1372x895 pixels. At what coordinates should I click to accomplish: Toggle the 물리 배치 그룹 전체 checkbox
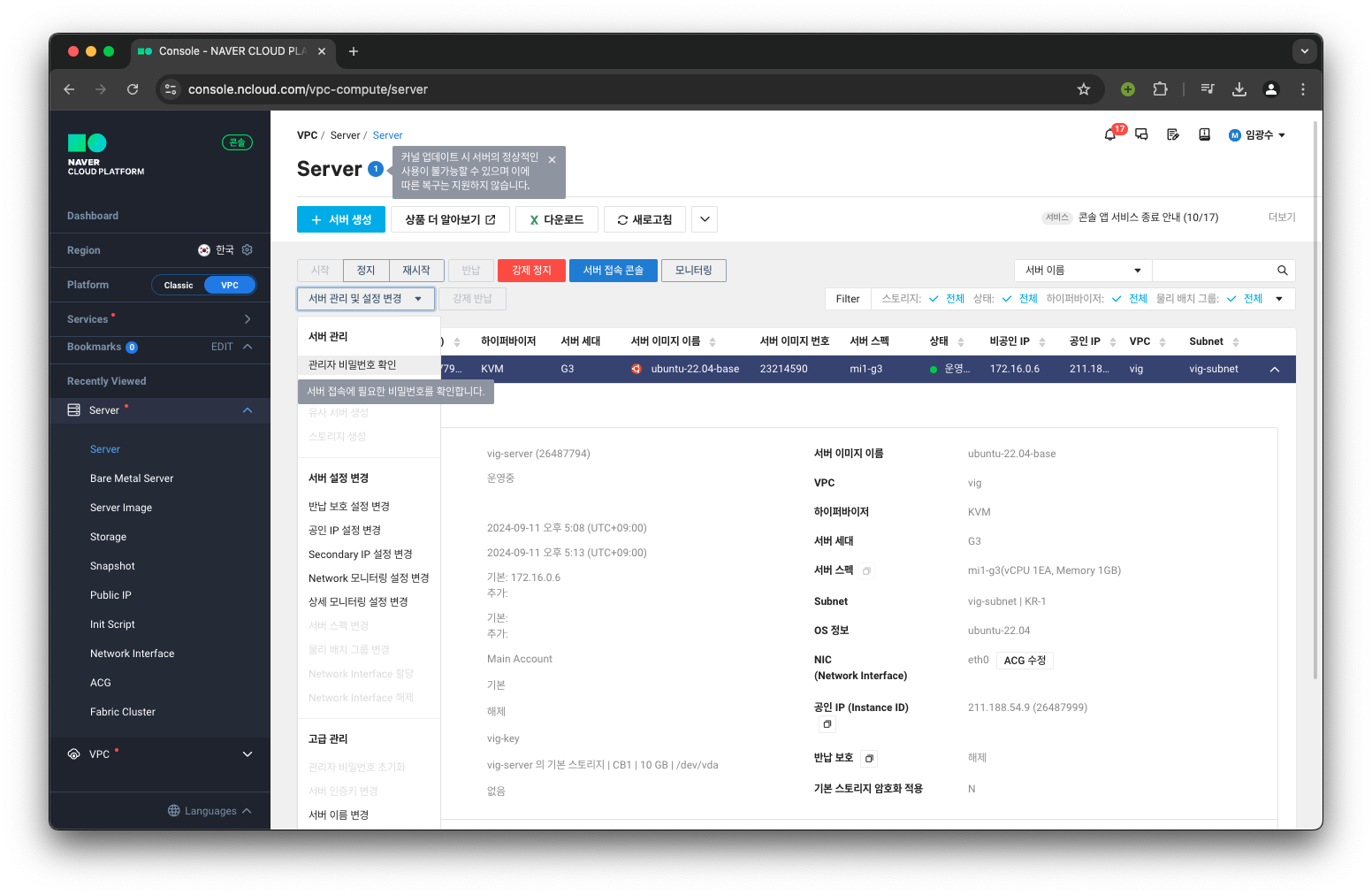pyautogui.click(x=1231, y=299)
